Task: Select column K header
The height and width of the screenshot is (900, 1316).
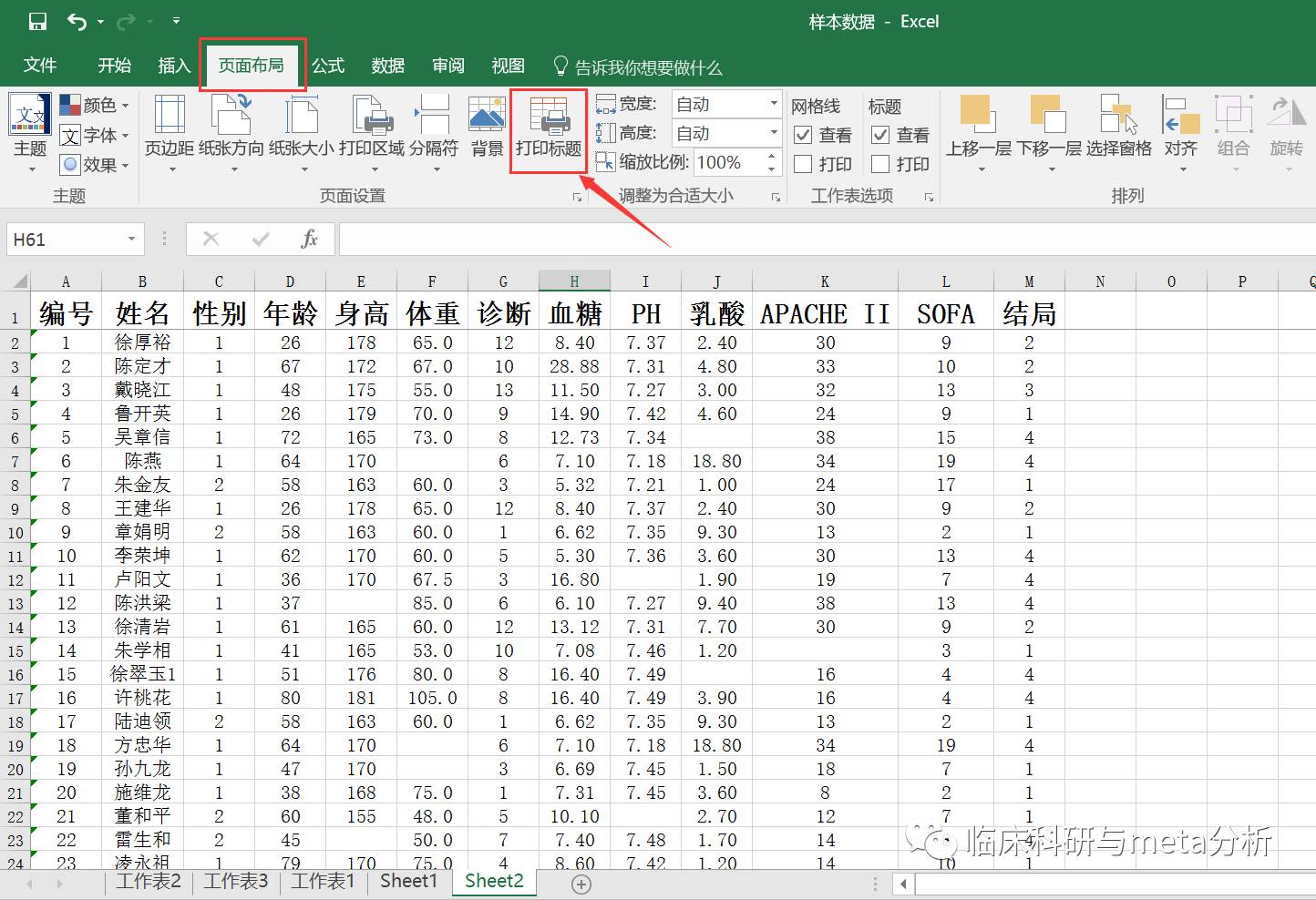Action: (x=825, y=281)
